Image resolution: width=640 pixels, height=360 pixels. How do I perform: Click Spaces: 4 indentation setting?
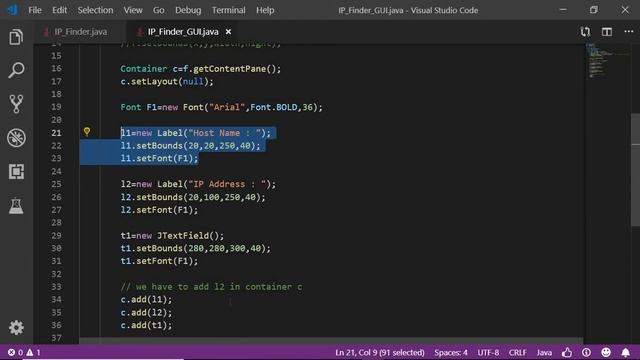pyautogui.click(x=451, y=352)
